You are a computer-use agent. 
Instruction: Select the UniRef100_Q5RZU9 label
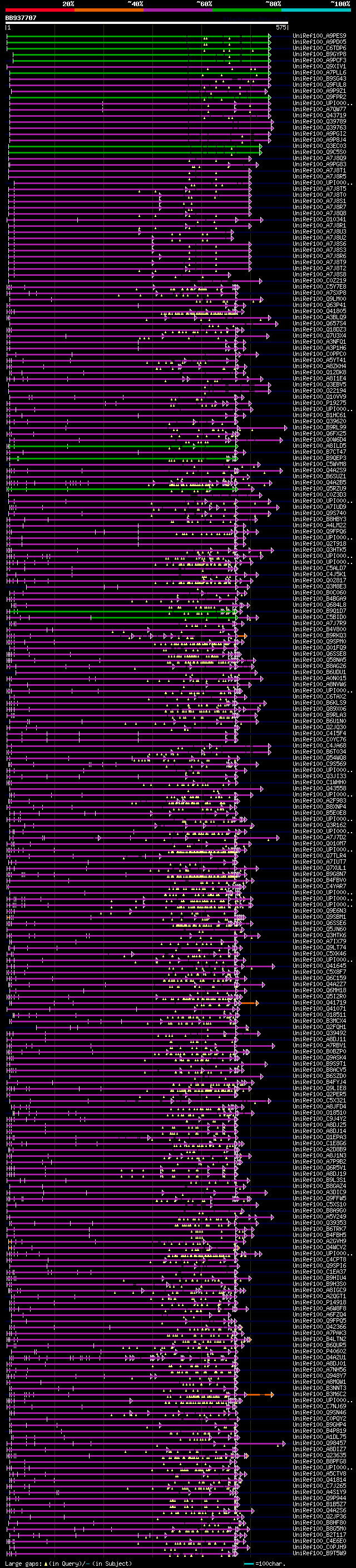pos(319,488)
